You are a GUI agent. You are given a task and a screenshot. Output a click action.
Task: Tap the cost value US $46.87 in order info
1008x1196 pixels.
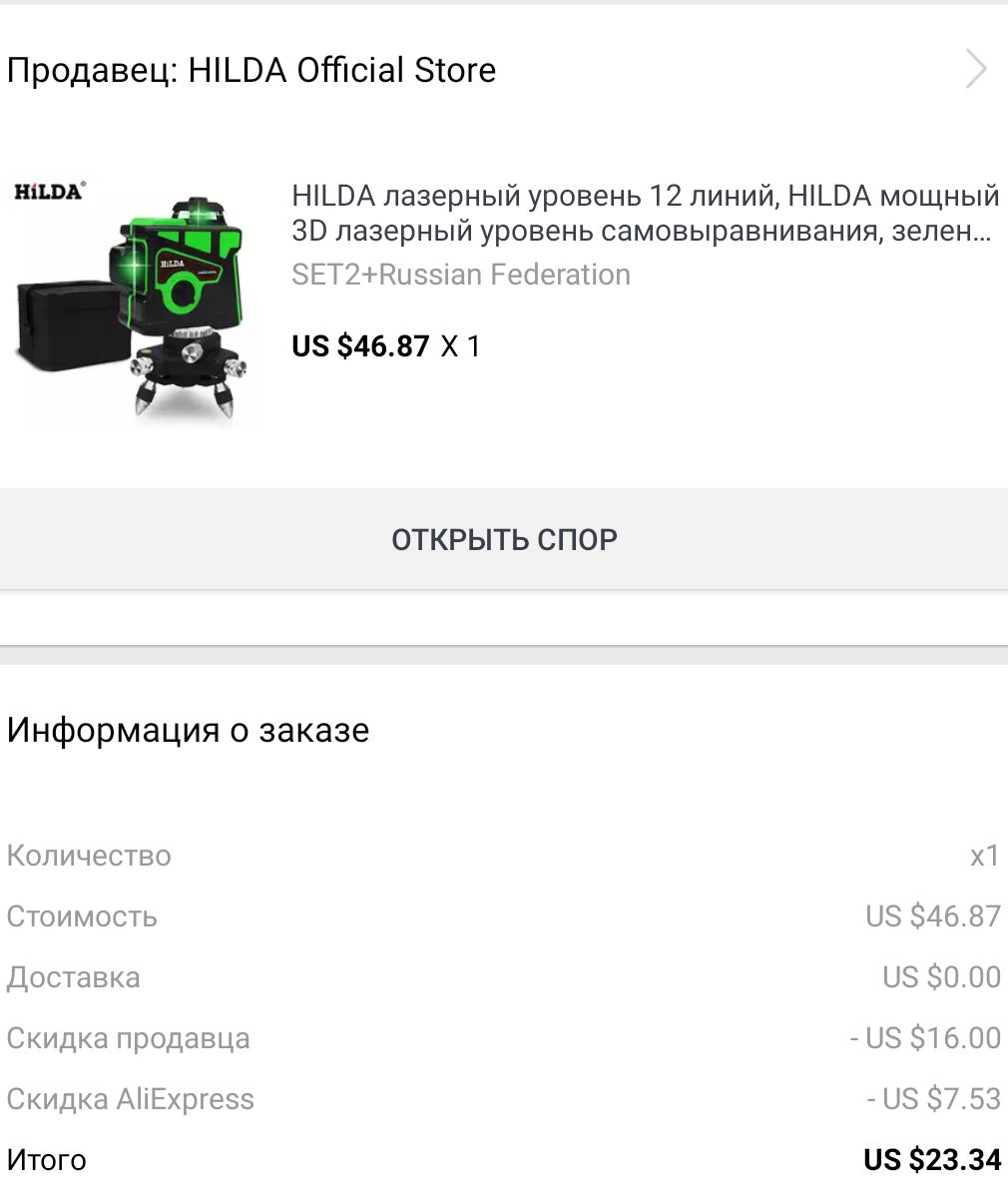[932, 916]
